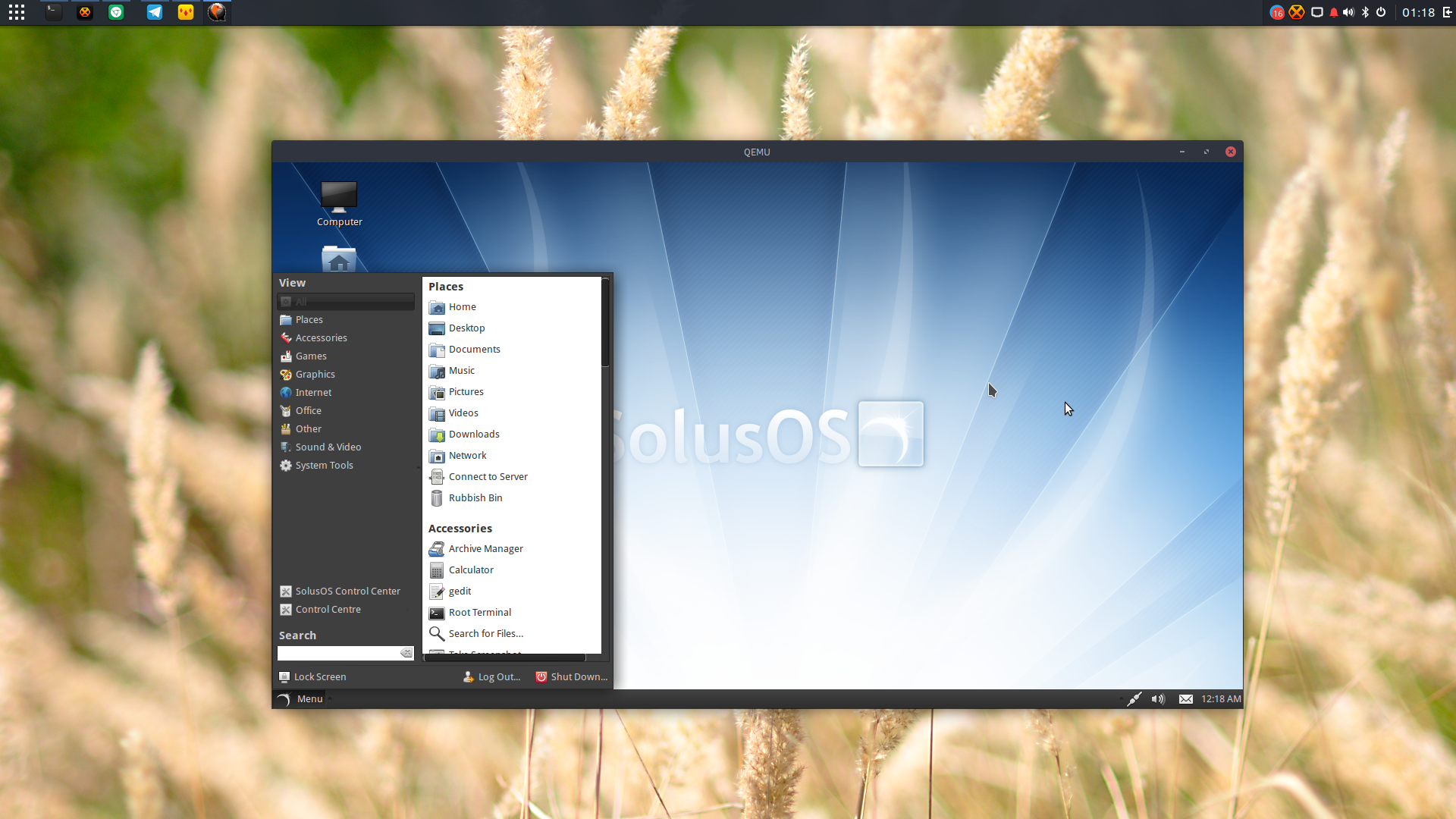Open Desktop in Places list

coord(512,328)
